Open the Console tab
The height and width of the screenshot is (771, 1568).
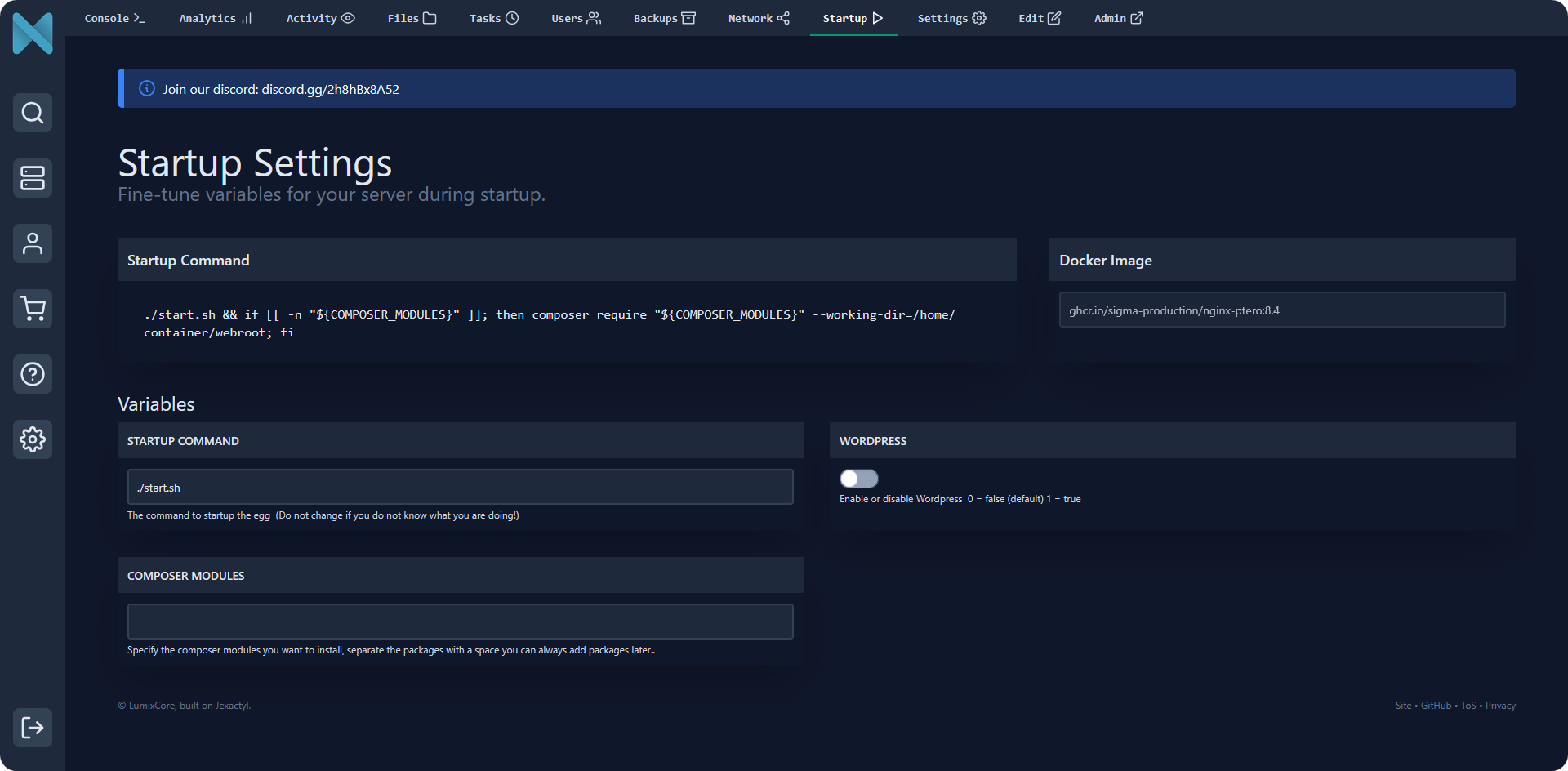click(x=114, y=18)
